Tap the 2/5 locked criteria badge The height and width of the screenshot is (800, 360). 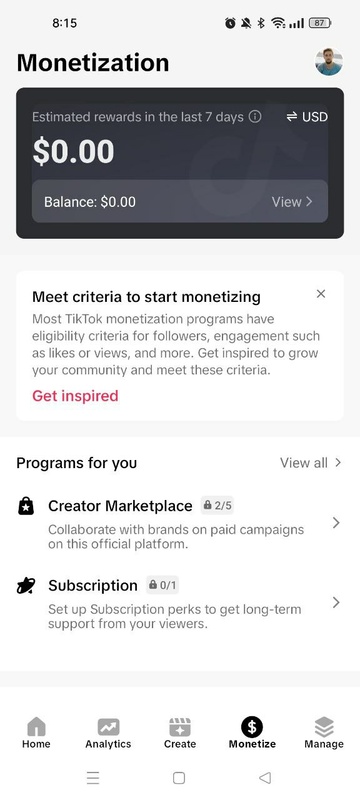[x=217, y=505]
